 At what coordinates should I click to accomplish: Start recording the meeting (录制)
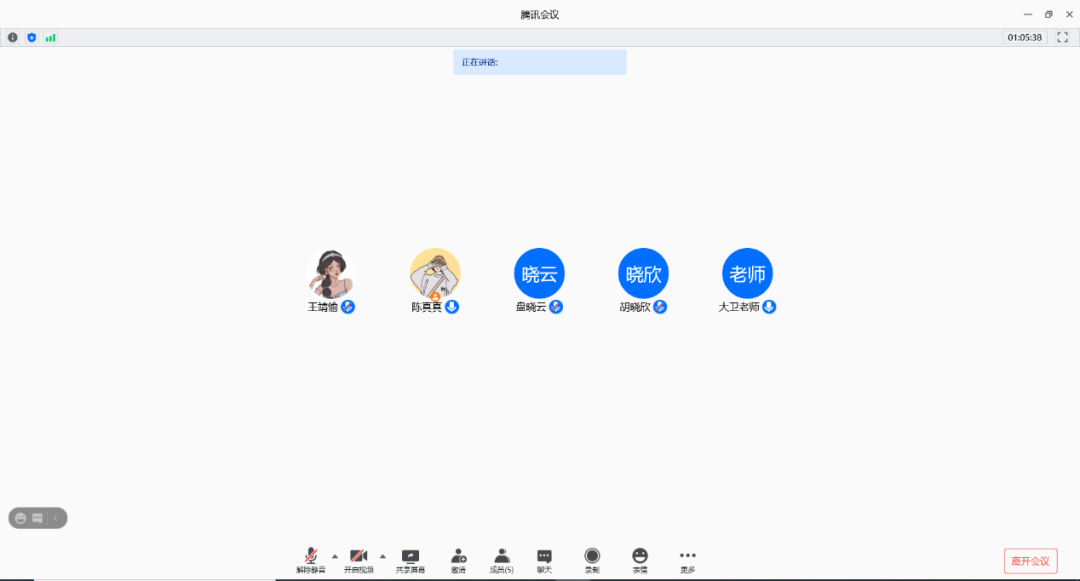(592, 559)
